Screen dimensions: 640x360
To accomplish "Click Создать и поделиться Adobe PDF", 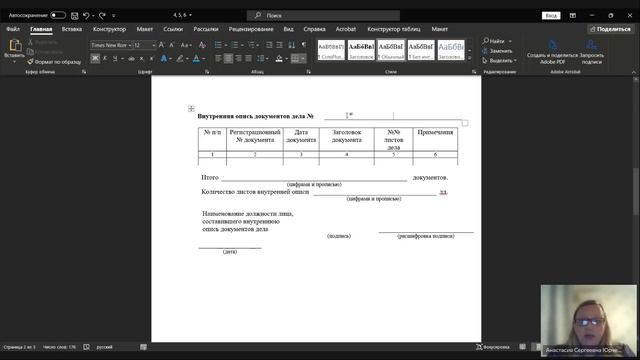I will coord(553,52).
